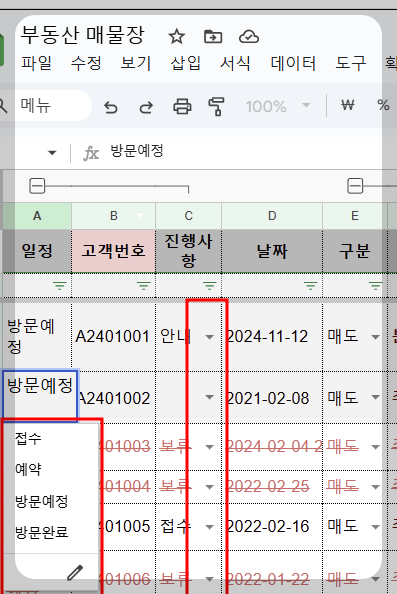Open the 보기 menu

point(136,63)
